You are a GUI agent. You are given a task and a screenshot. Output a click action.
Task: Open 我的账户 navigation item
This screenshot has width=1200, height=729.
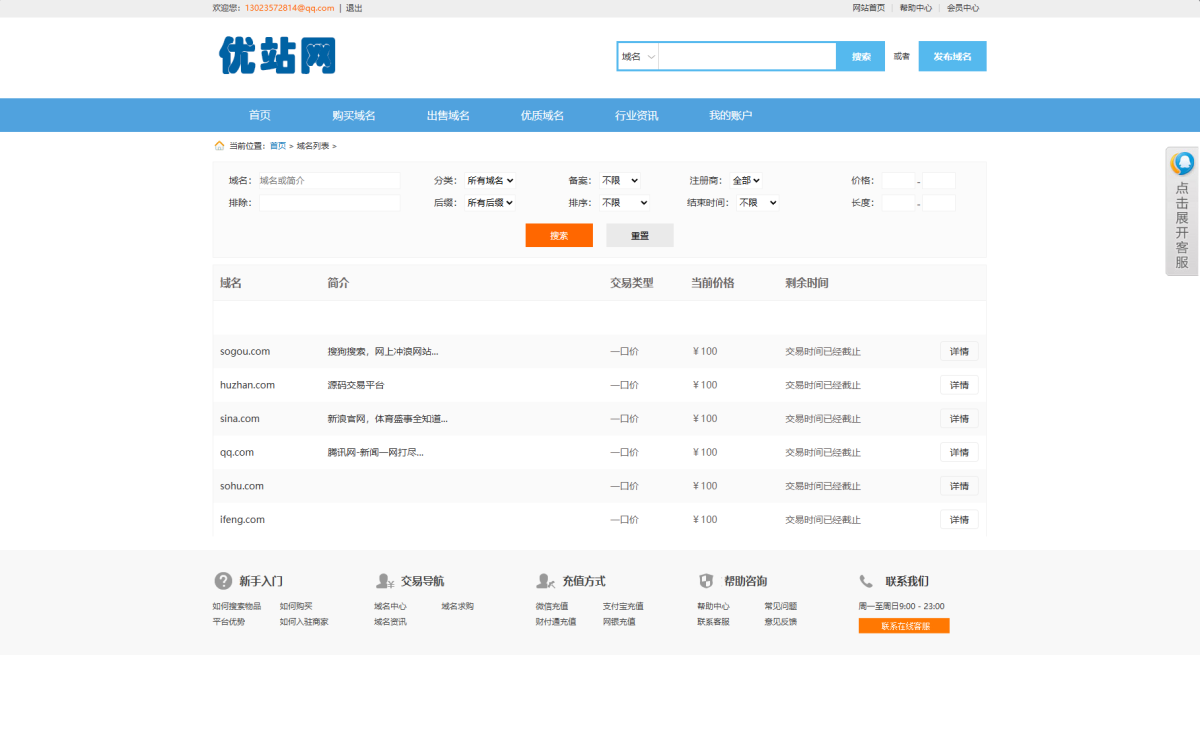(x=731, y=115)
